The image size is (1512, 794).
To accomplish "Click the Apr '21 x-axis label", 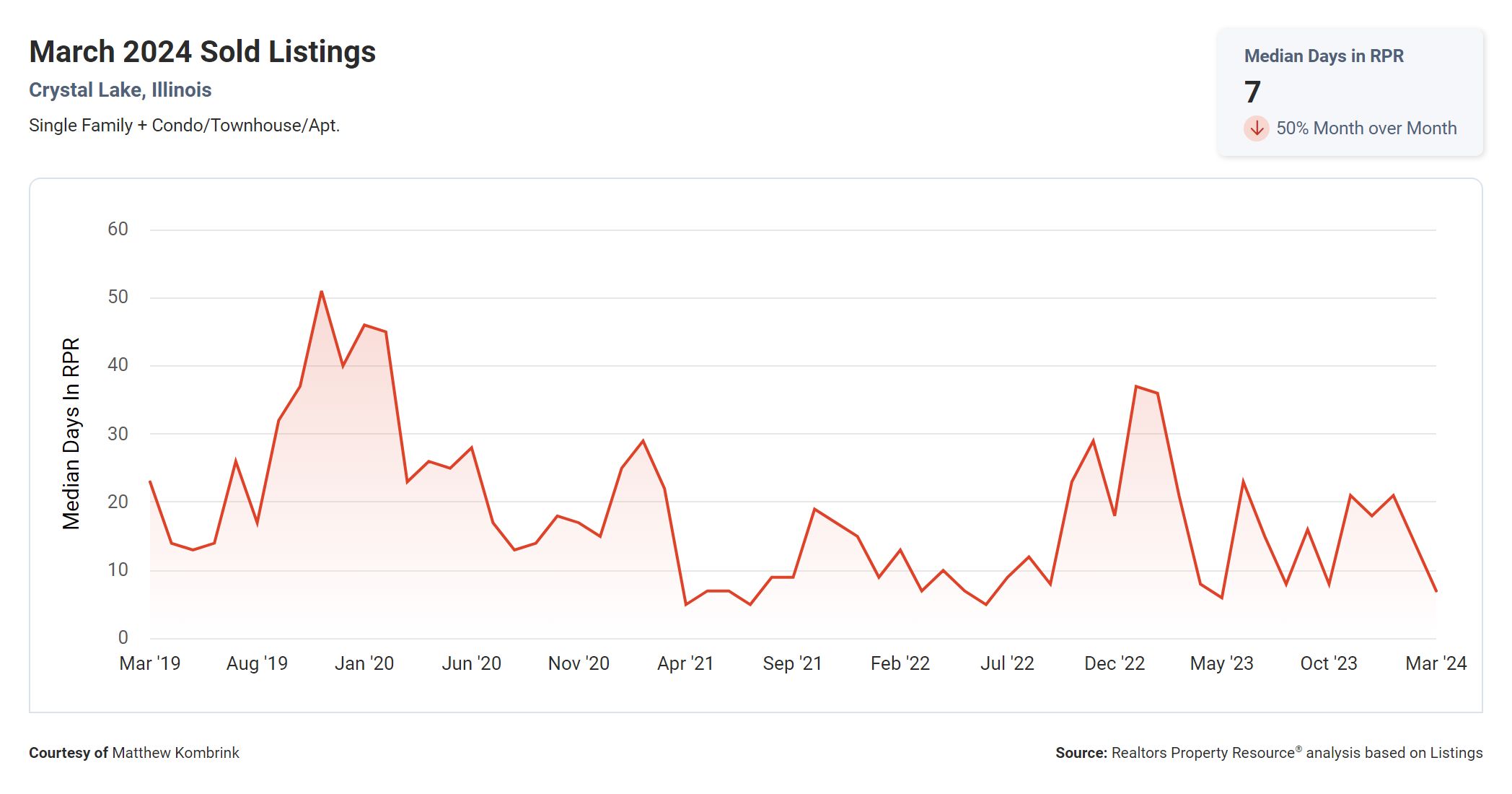I will (685, 663).
